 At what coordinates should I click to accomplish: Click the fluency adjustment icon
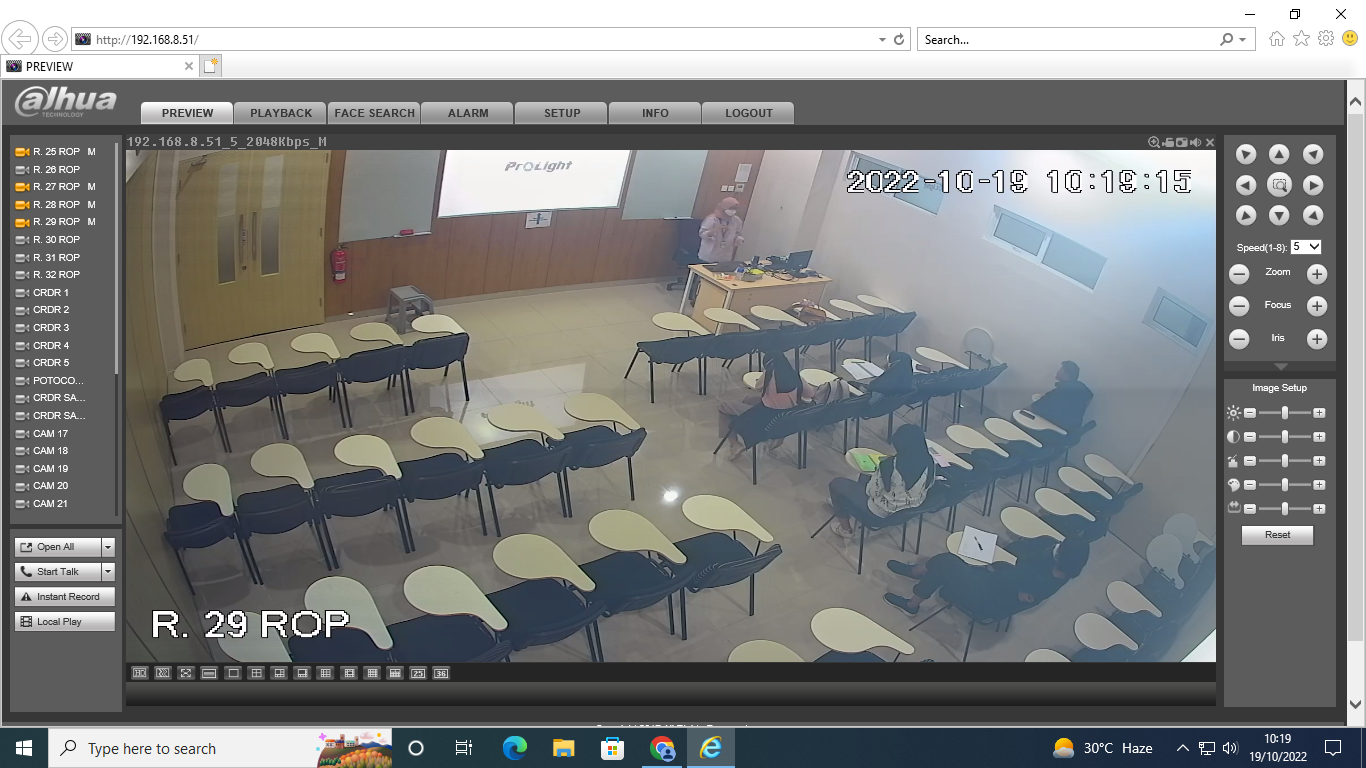162,673
